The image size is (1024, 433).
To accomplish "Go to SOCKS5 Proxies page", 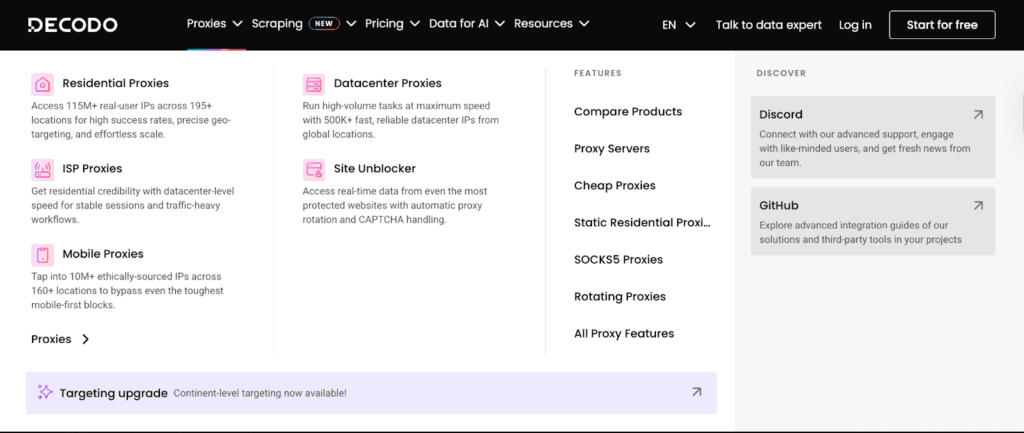I will [618, 260].
